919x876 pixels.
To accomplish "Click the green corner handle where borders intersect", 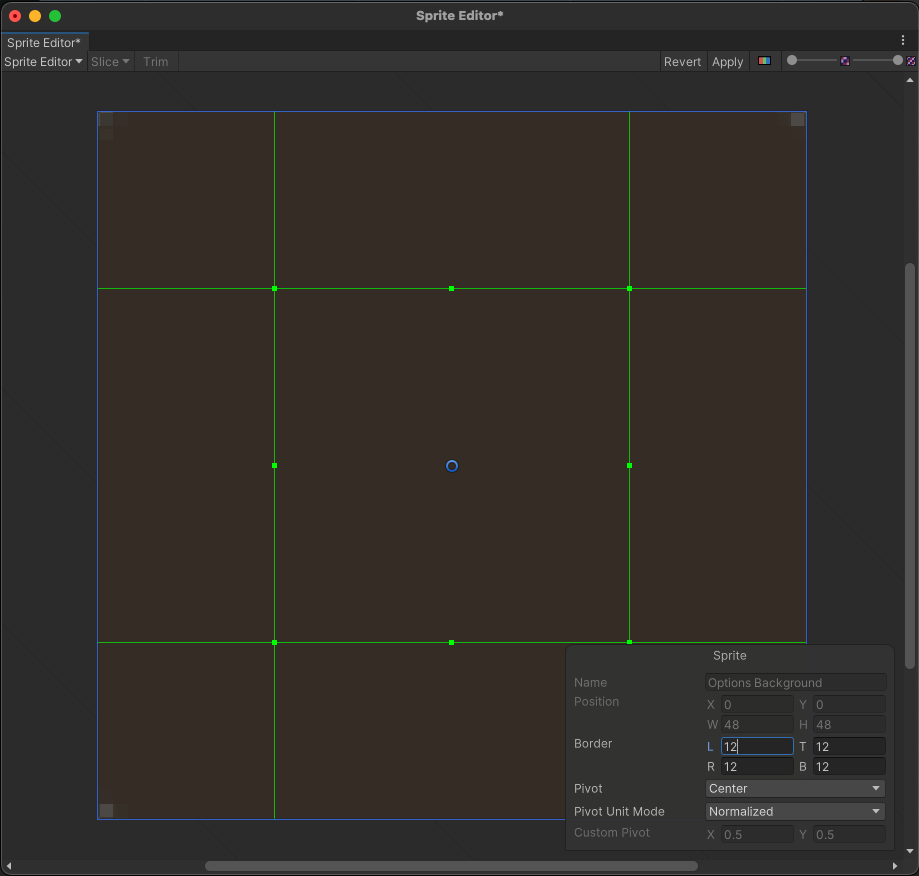I will [x=274, y=288].
